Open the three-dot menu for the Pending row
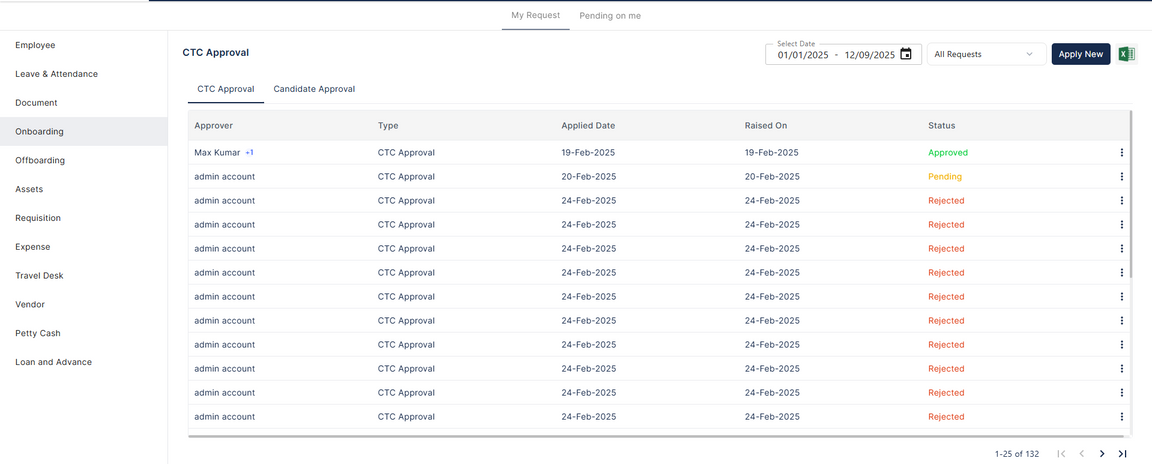Viewport: 1152px width, 464px height. pyautogui.click(x=1121, y=177)
